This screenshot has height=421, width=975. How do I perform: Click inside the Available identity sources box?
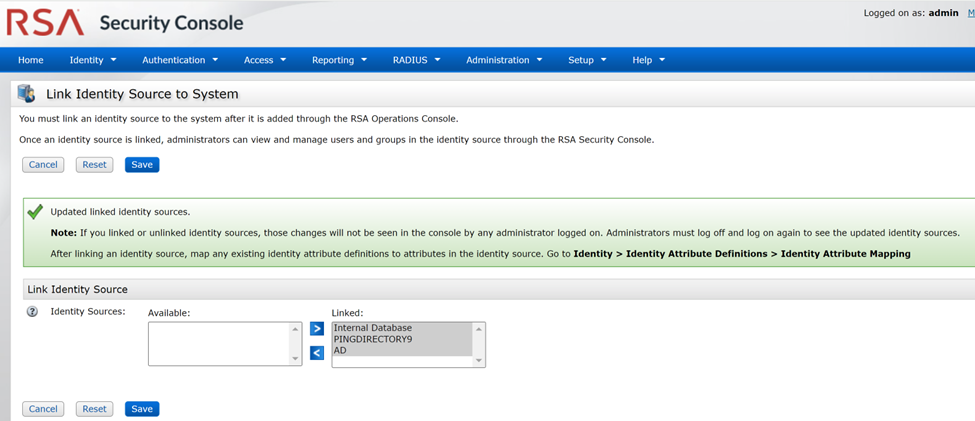[x=219, y=344]
